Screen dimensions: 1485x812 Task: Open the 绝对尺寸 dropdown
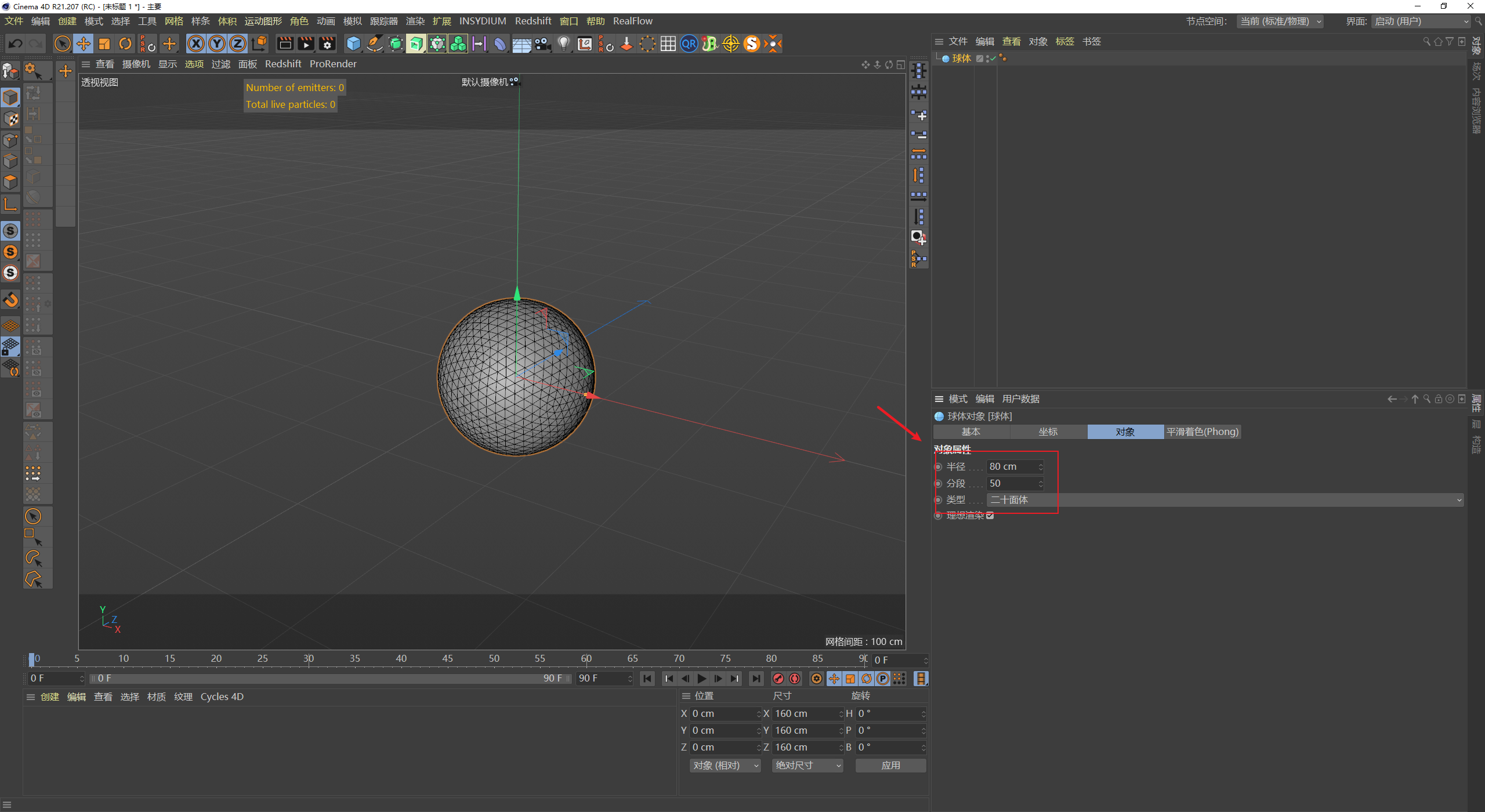point(807,766)
